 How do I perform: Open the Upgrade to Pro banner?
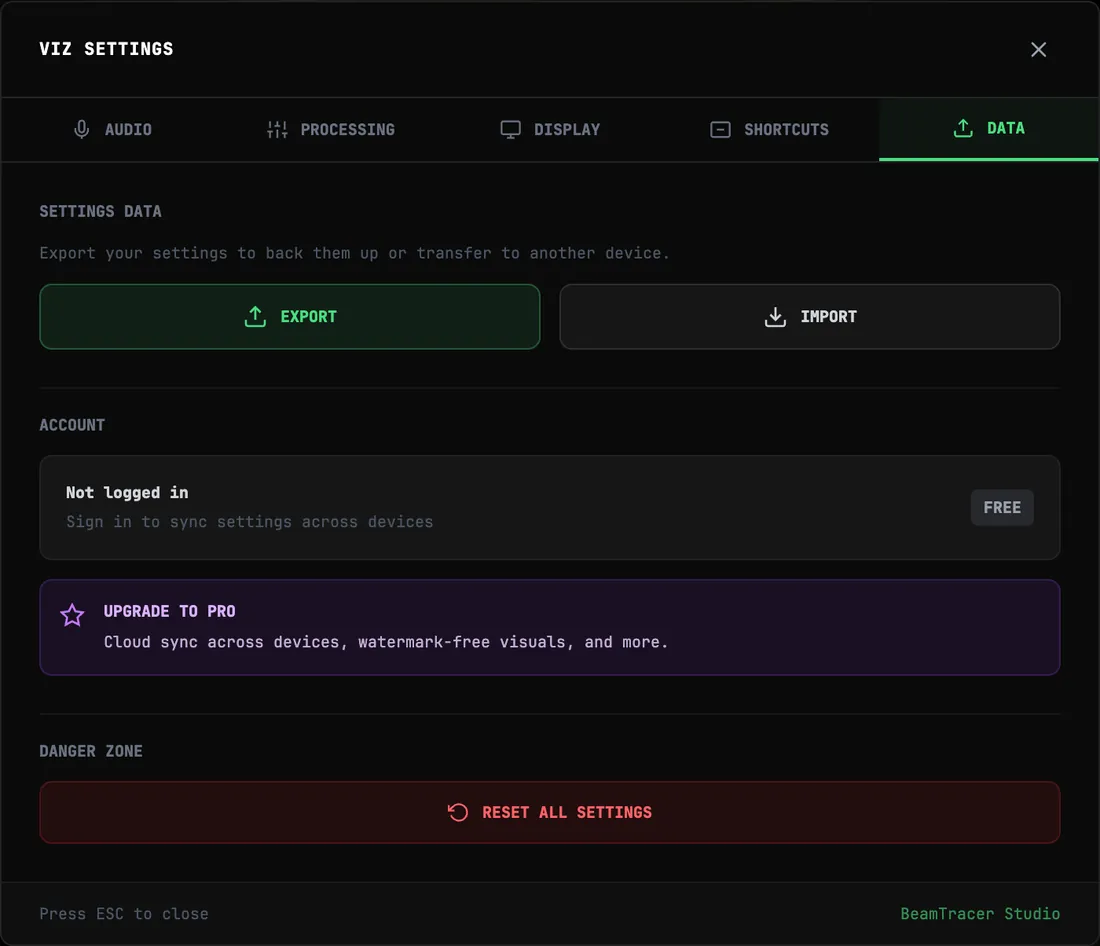(550, 627)
